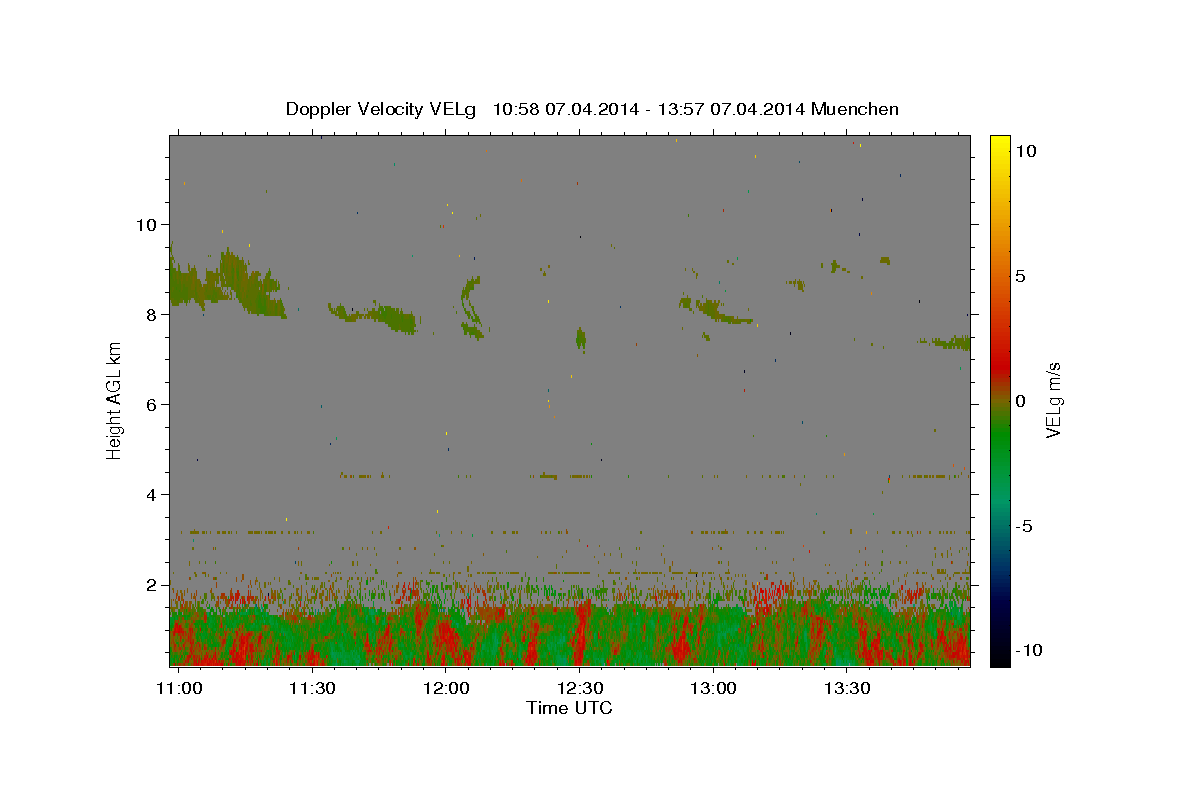Screen dimensions: 1200x800
Task: Click the small cloud echo at 12:30 near 7.5 km
Action: coord(580,339)
